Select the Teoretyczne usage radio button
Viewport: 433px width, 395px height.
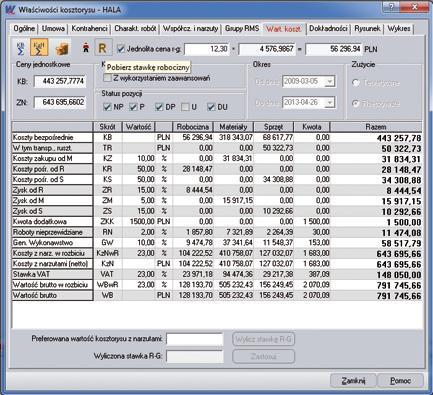tap(356, 83)
